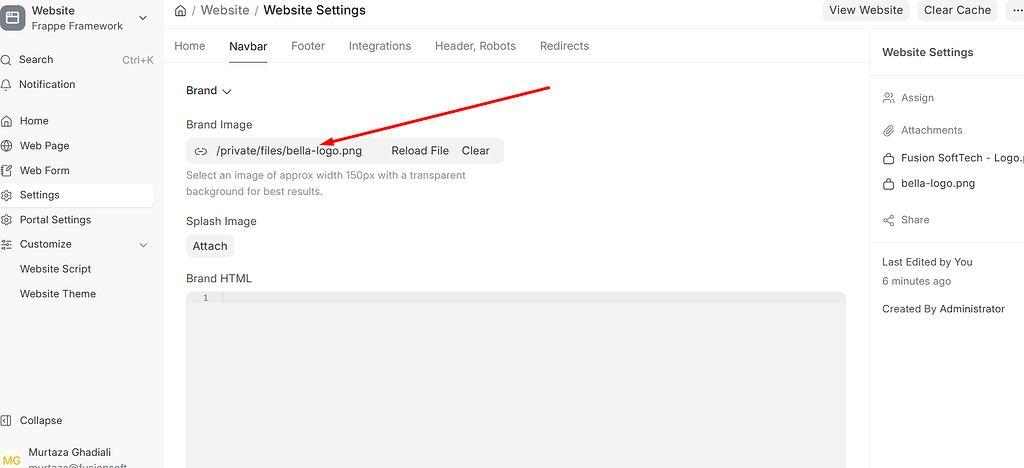Open the /private/files/bella-logo.png file link
The width and height of the screenshot is (1024, 468).
click(x=289, y=151)
